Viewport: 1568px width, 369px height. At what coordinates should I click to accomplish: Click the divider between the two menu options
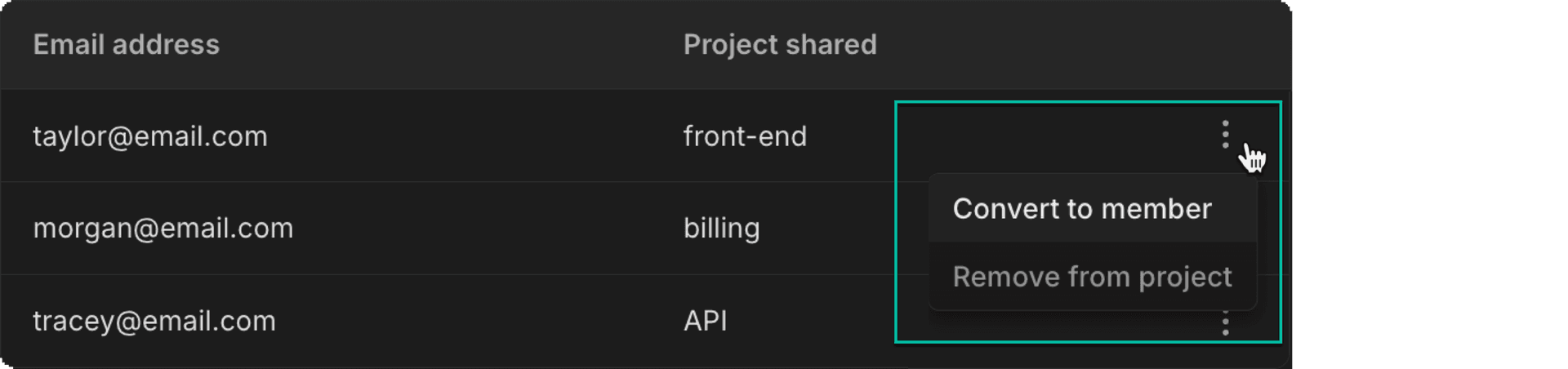pos(1091,242)
